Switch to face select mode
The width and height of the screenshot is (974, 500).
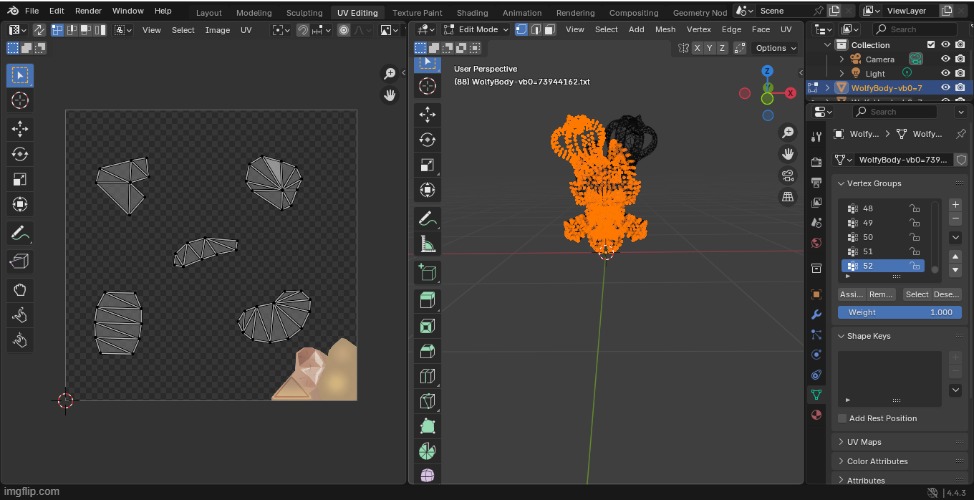[549, 29]
